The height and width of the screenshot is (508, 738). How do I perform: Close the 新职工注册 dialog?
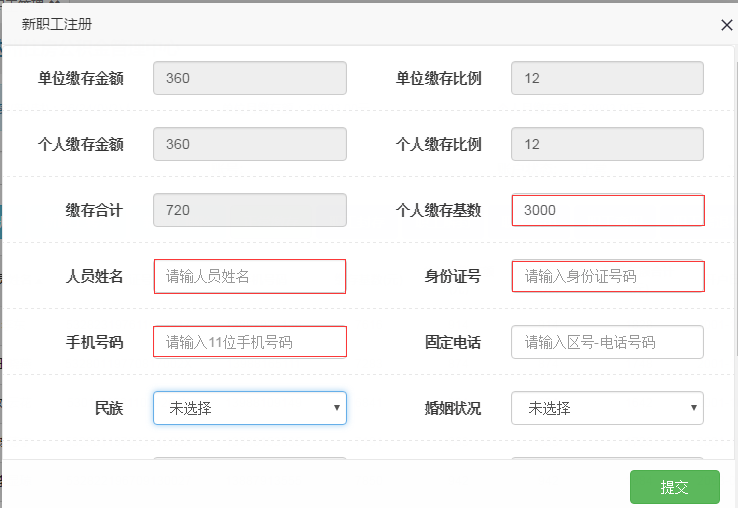coord(726,25)
